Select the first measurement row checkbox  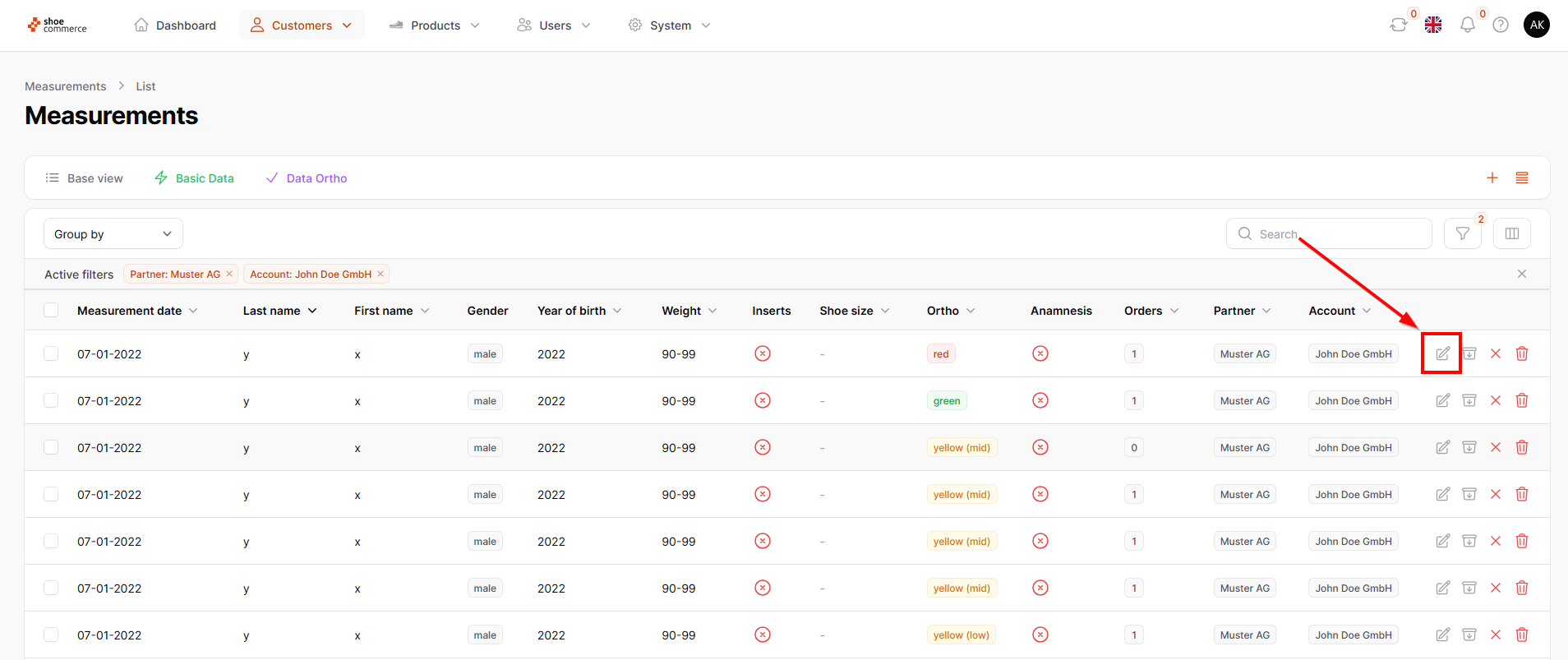tap(51, 353)
